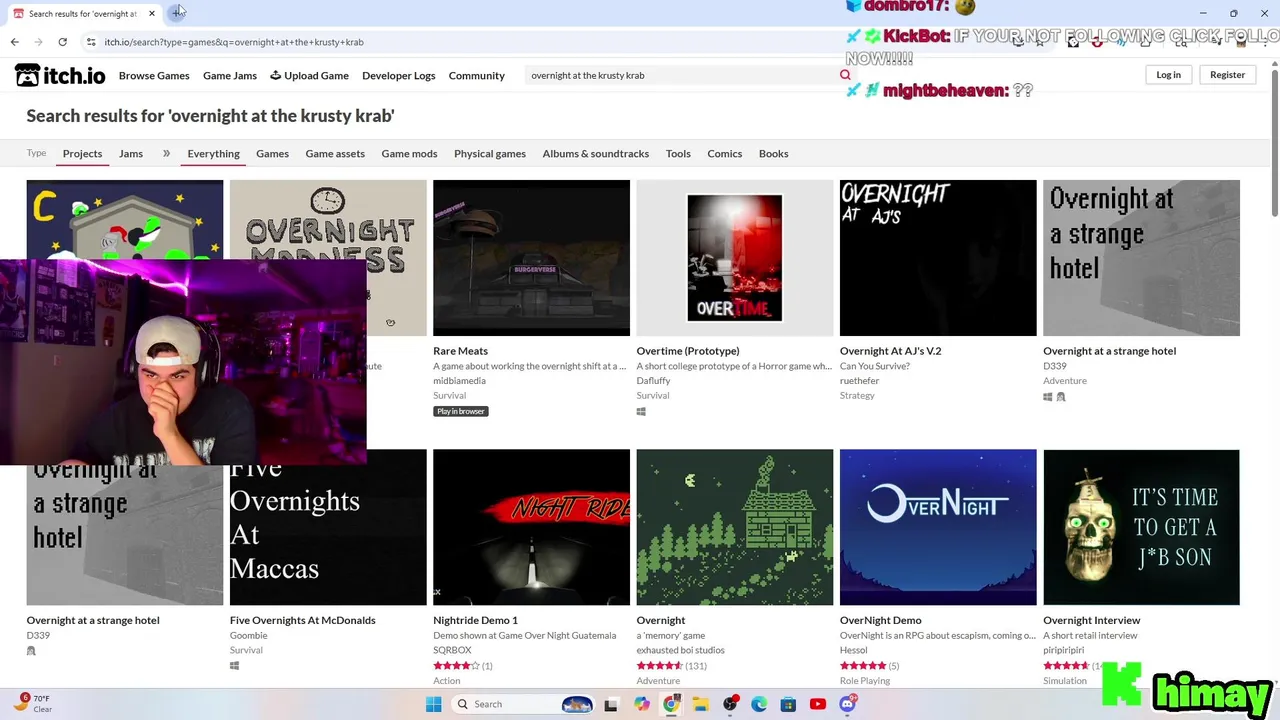Expand the » type filter arrows

coord(166,153)
